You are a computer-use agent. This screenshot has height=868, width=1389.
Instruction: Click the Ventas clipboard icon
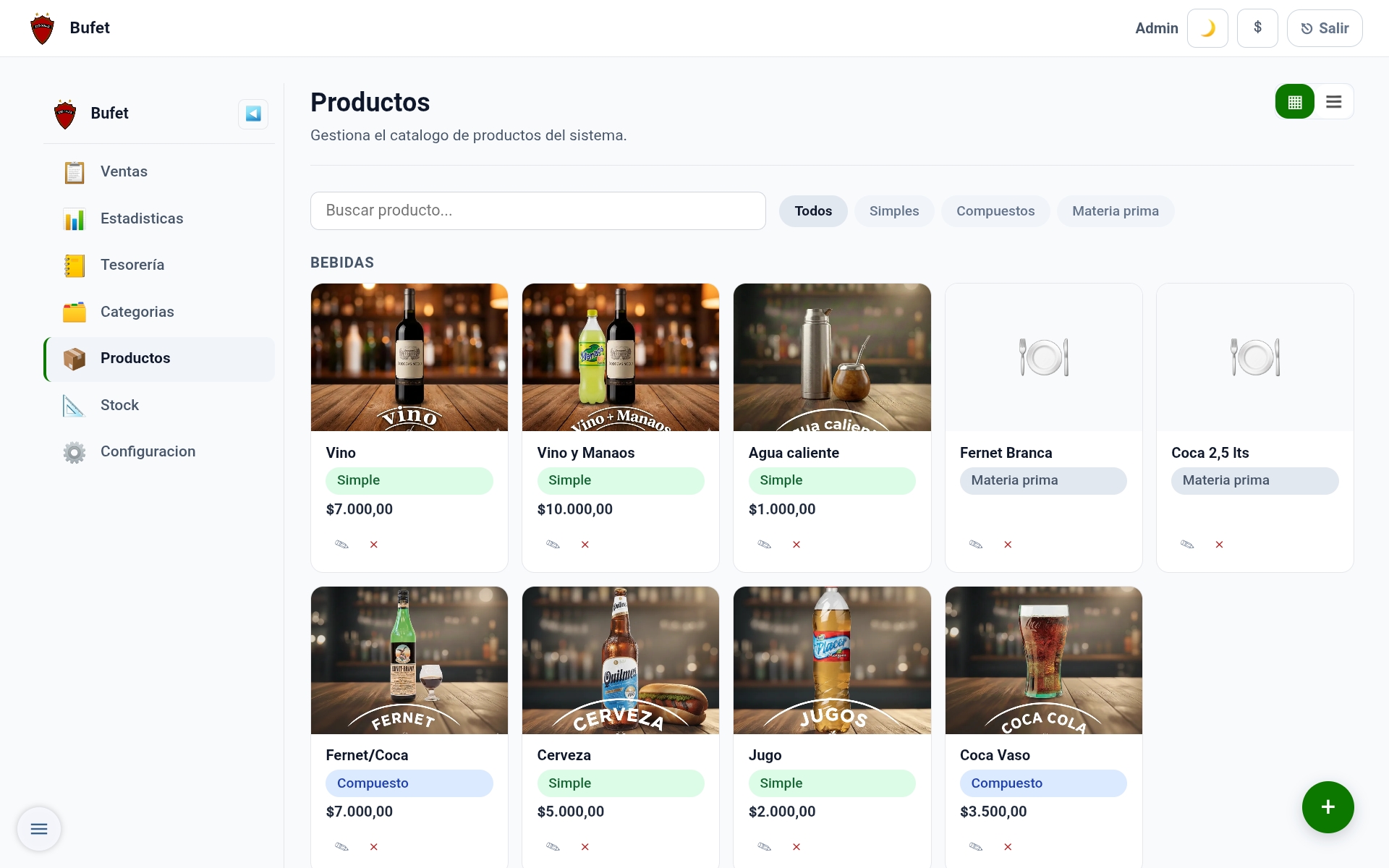pyautogui.click(x=74, y=172)
